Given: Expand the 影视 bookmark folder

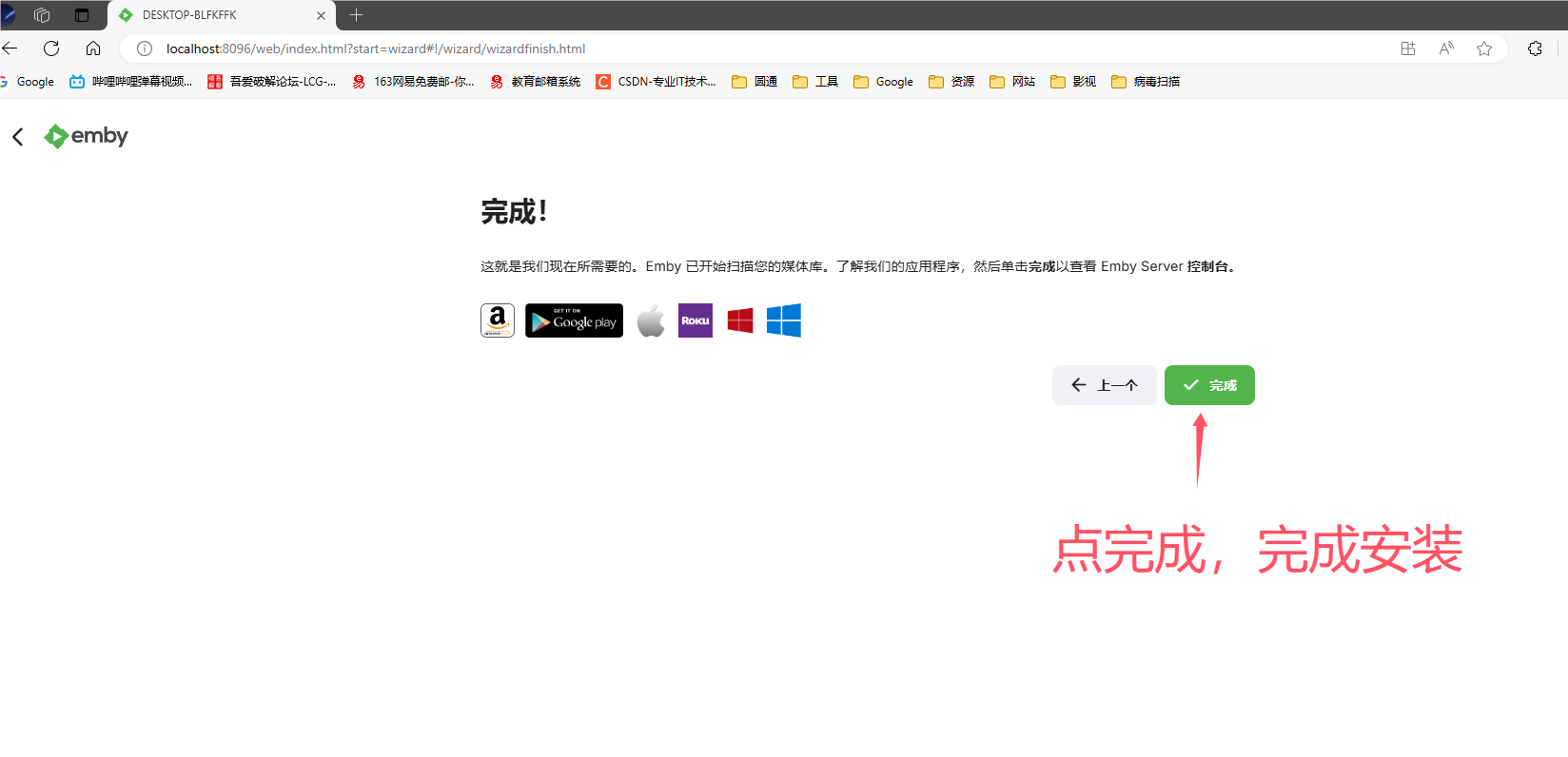Looking at the screenshot, I should point(1073,82).
